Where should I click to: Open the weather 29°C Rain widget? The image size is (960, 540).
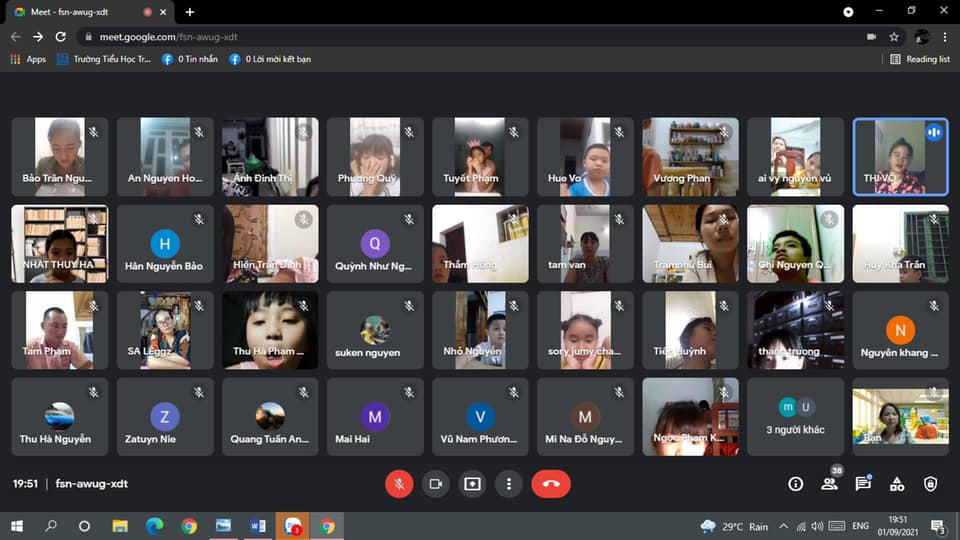pos(734,527)
